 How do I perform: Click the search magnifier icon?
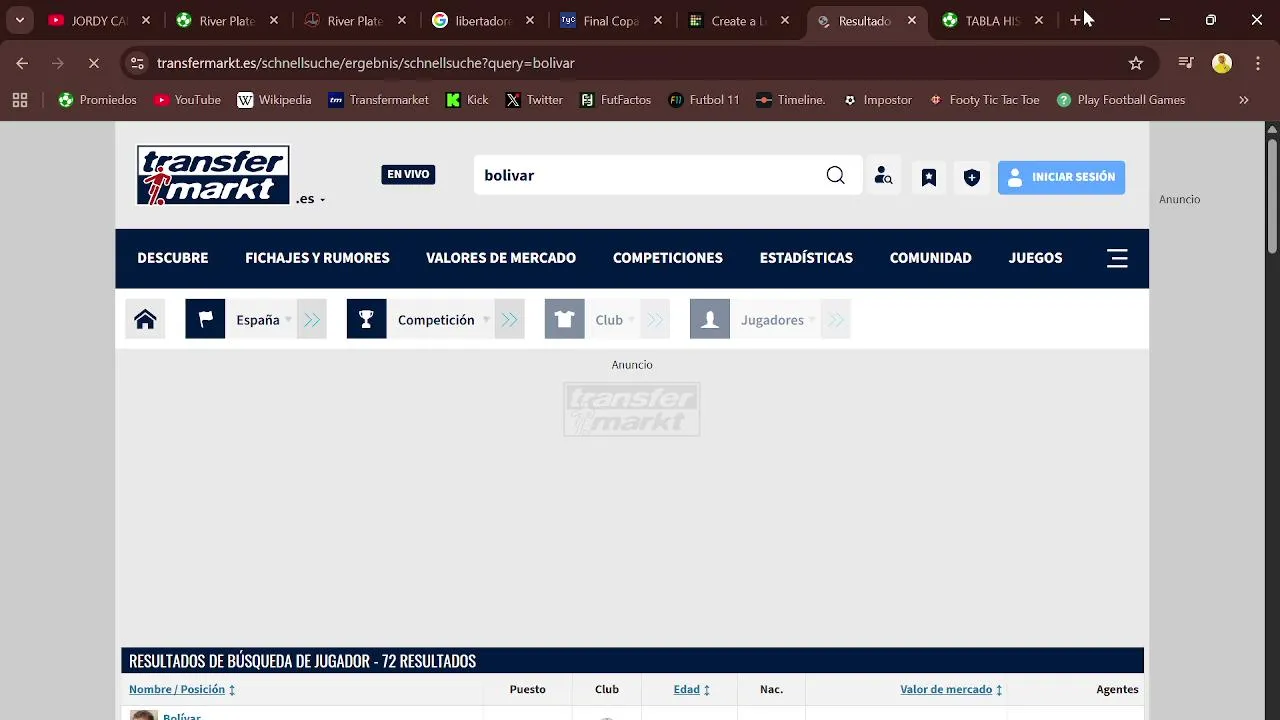point(835,176)
